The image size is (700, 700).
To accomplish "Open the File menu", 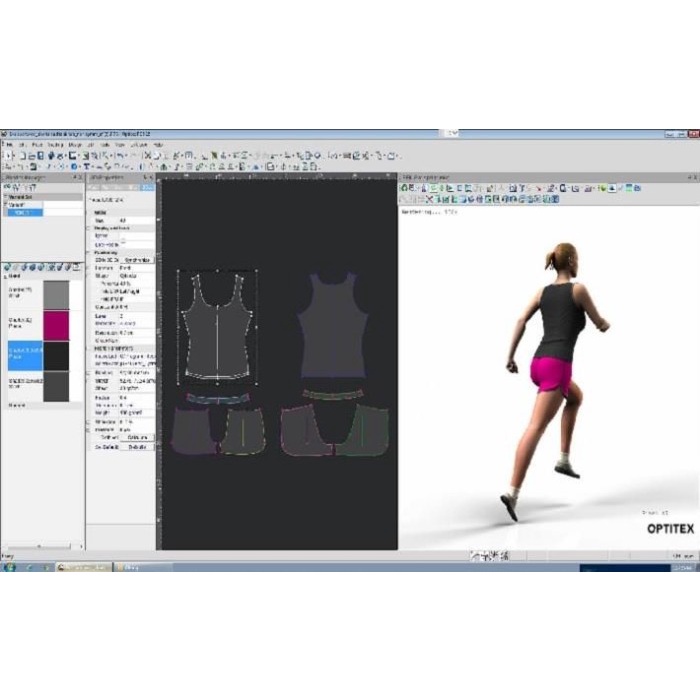I will tap(8, 145).
